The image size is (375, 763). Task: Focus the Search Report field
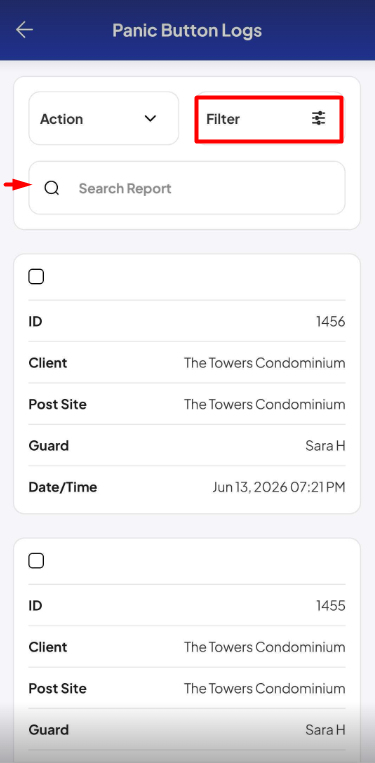(x=187, y=188)
